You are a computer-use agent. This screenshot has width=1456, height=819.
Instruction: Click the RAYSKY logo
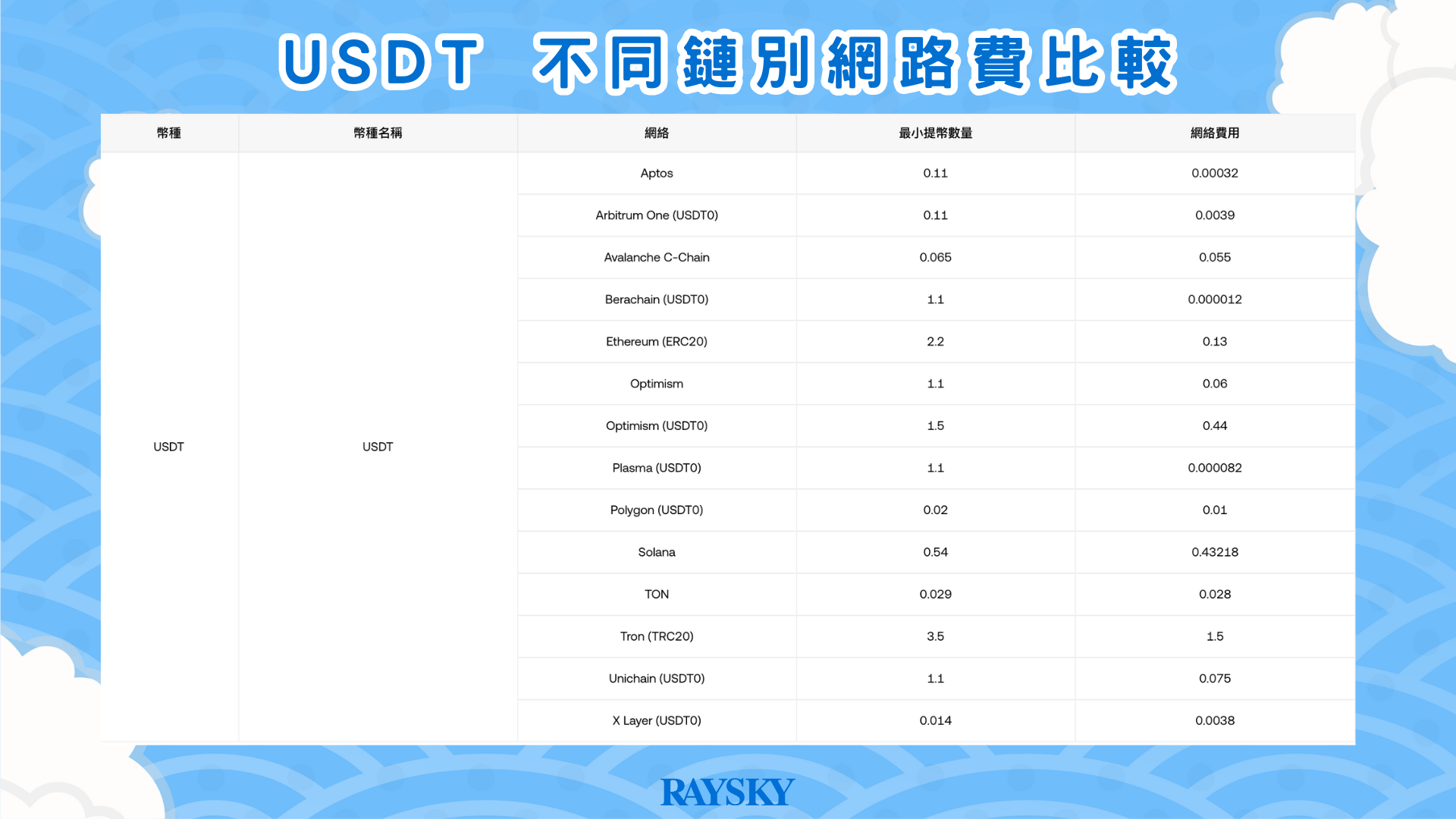pyautogui.click(x=727, y=792)
